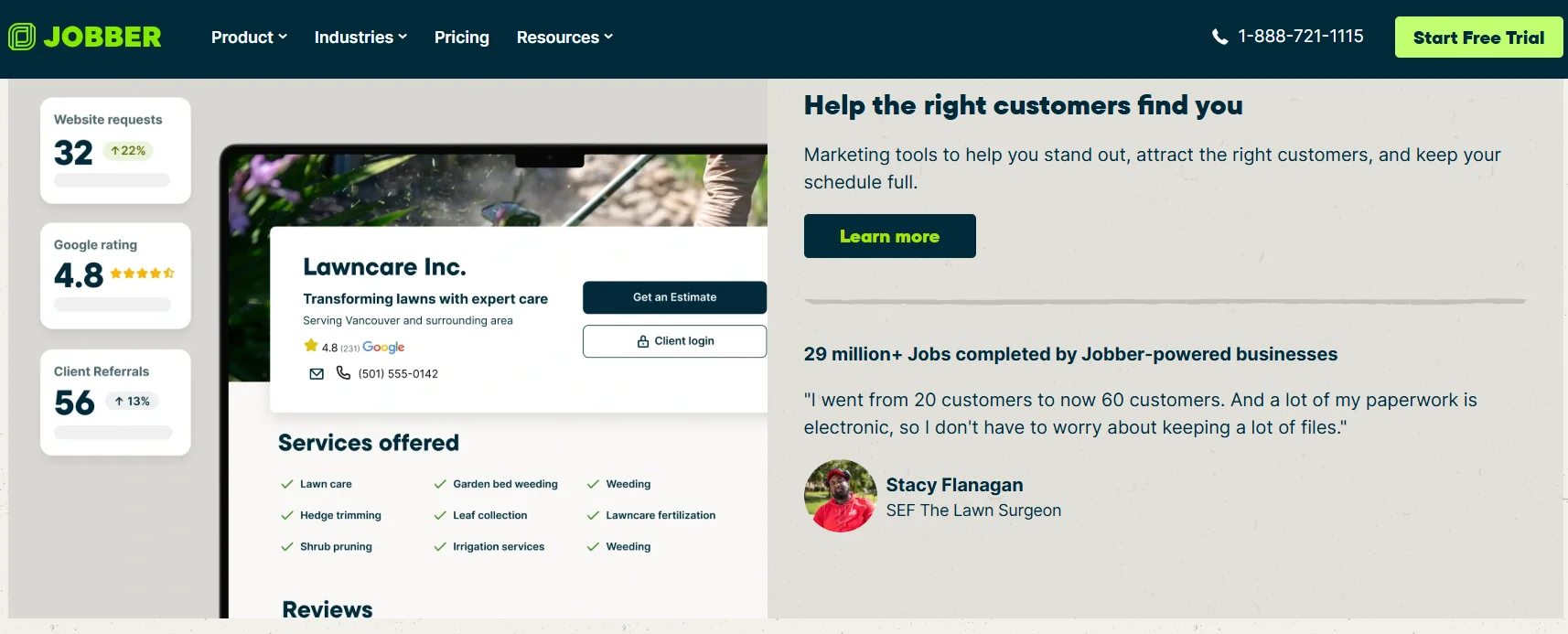
Task: Click the checkmark beside Hedge trimming
Action: 287,515
